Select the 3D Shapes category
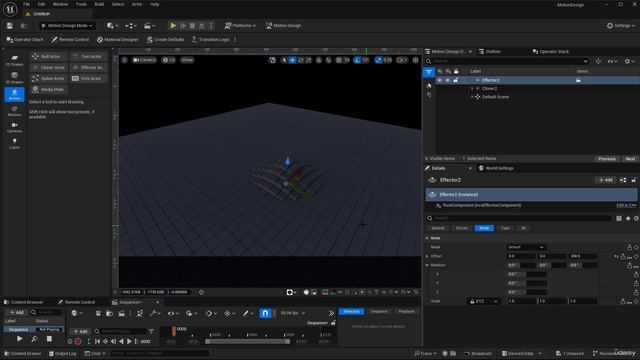The image size is (640, 360). (14, 78)
